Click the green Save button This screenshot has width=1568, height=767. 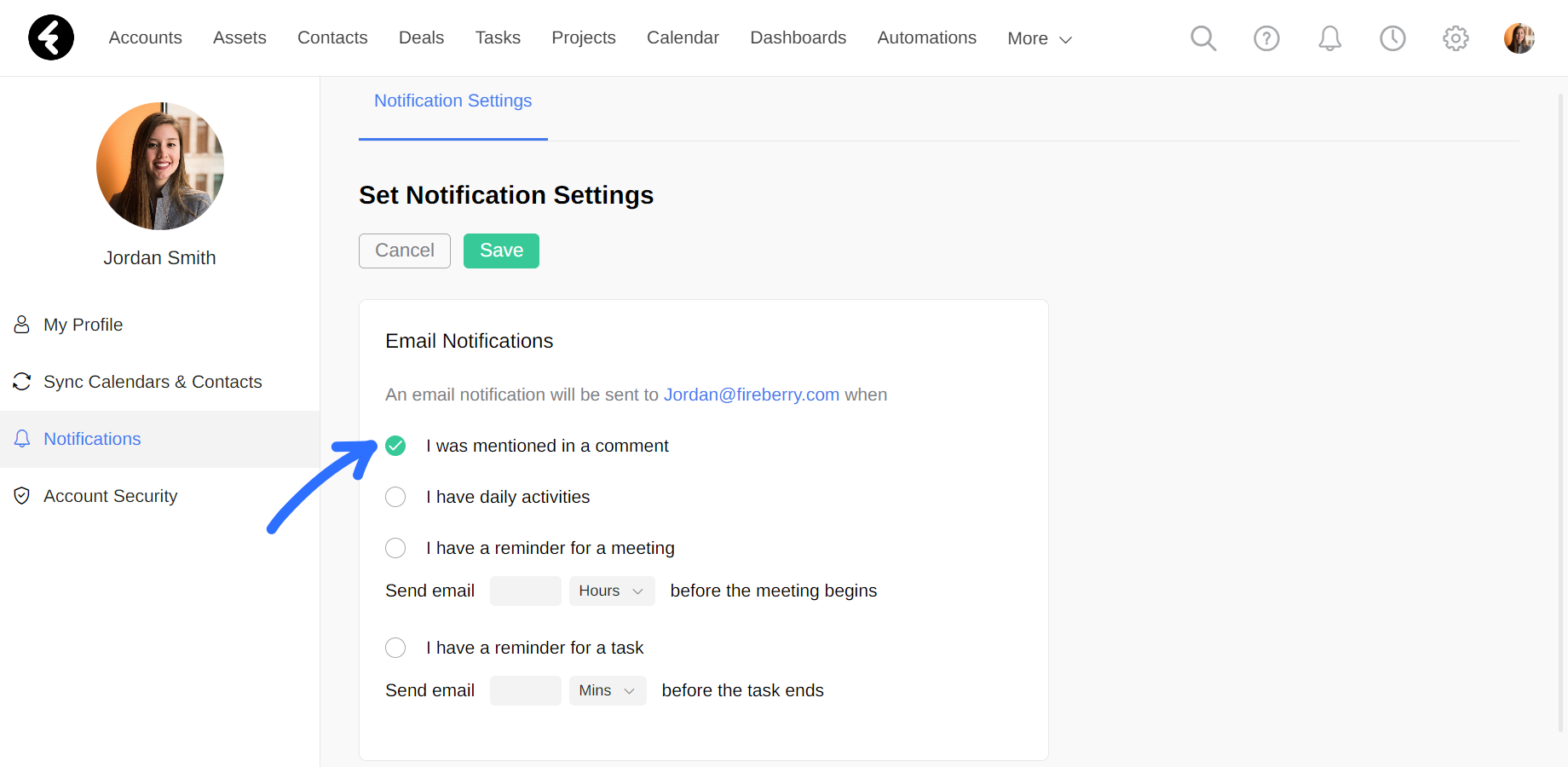pos(501,251)
